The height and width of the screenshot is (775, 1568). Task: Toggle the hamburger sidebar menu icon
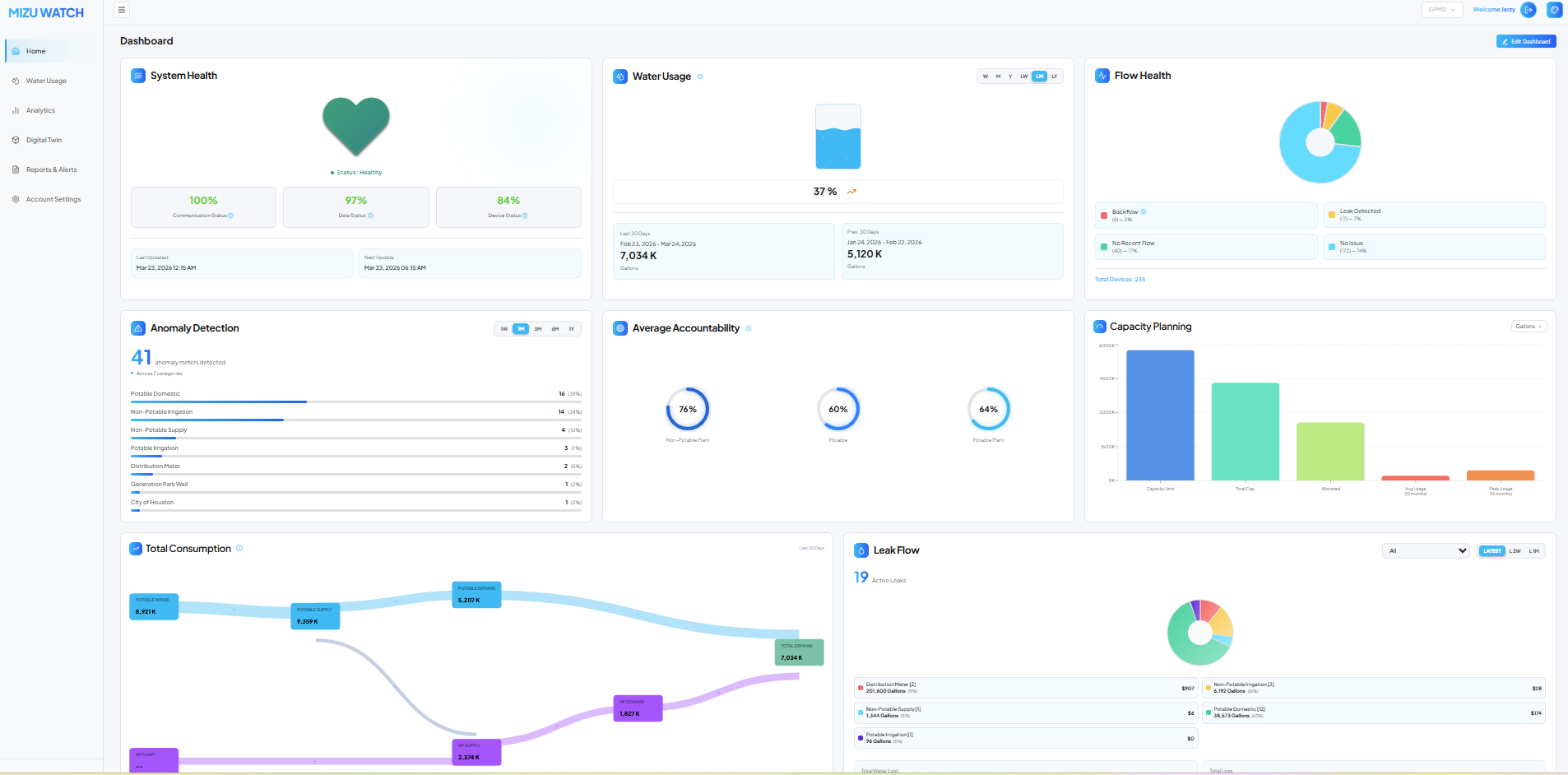tap(122, 10)
